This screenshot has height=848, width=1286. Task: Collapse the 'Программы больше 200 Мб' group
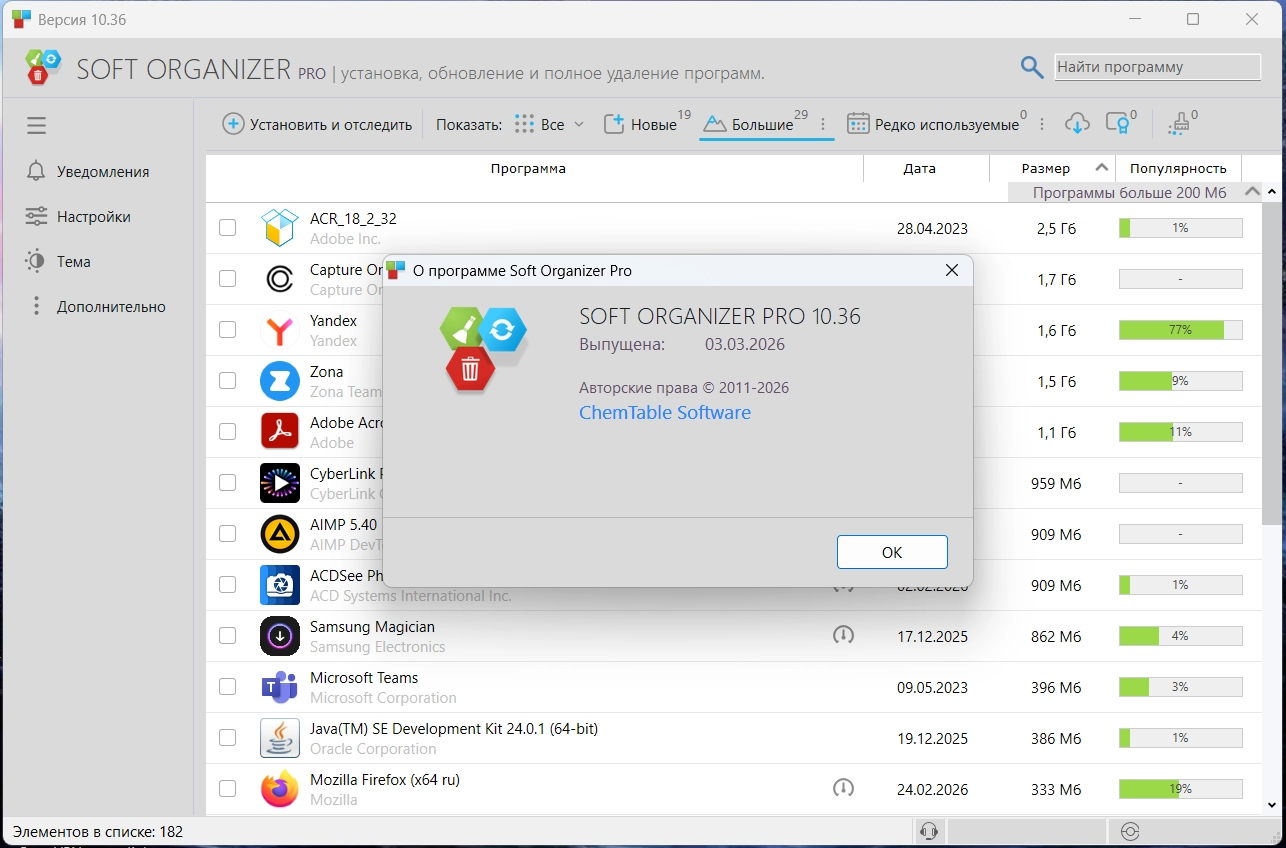(1251, 192)
